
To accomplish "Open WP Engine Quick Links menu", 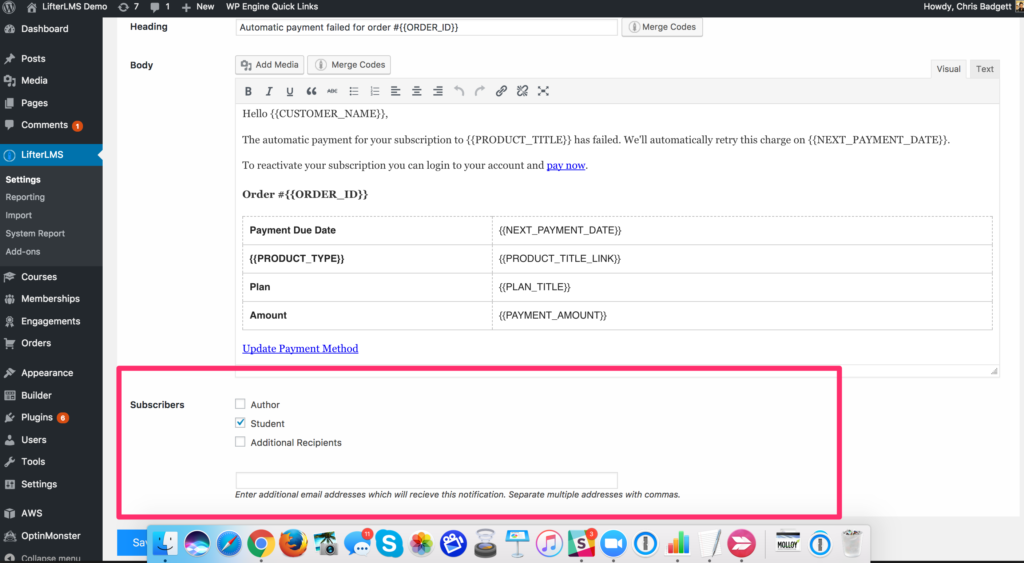I will pyautogui.click(x=272, y=7).
